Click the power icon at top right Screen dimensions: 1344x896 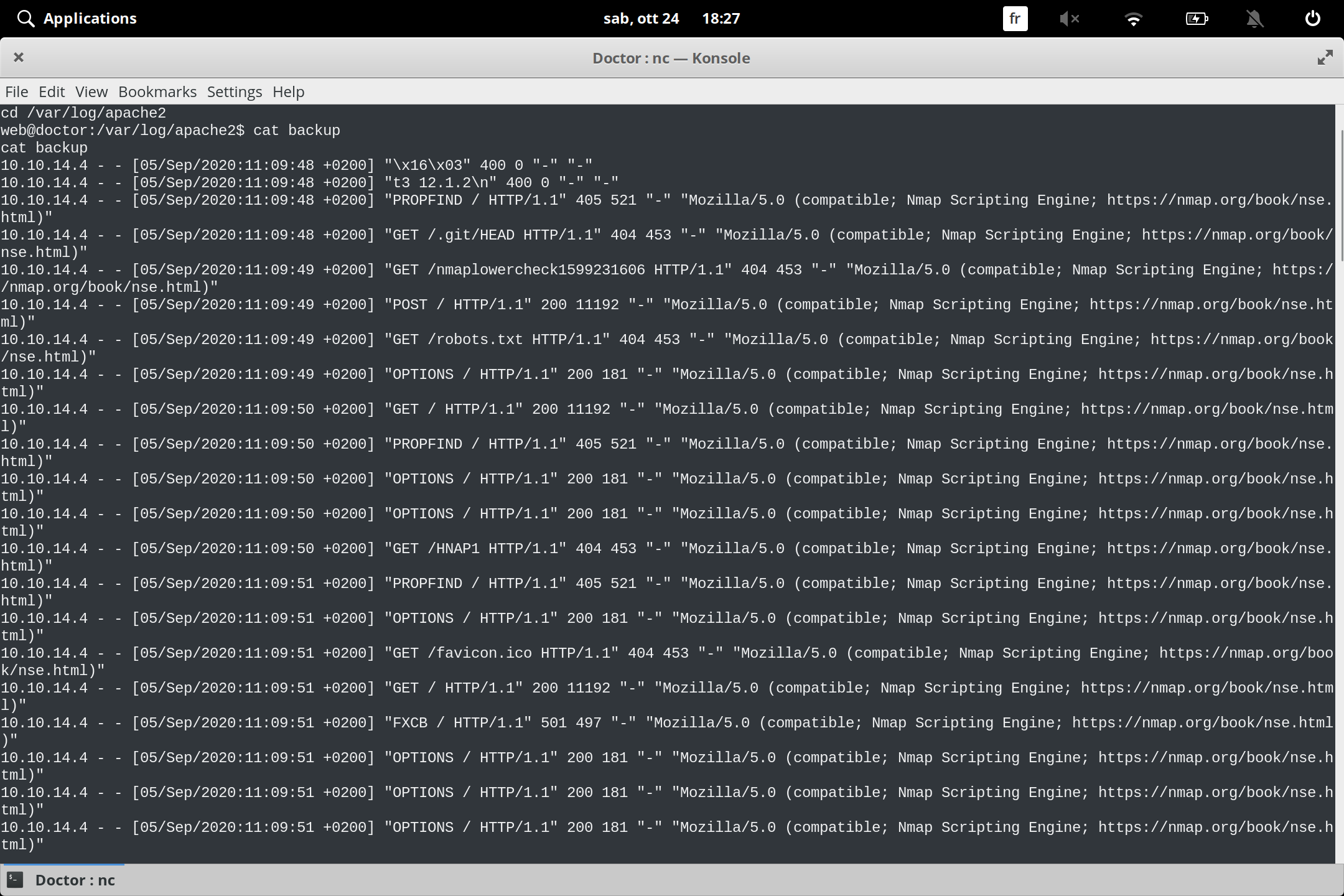tap(1313, 18)
